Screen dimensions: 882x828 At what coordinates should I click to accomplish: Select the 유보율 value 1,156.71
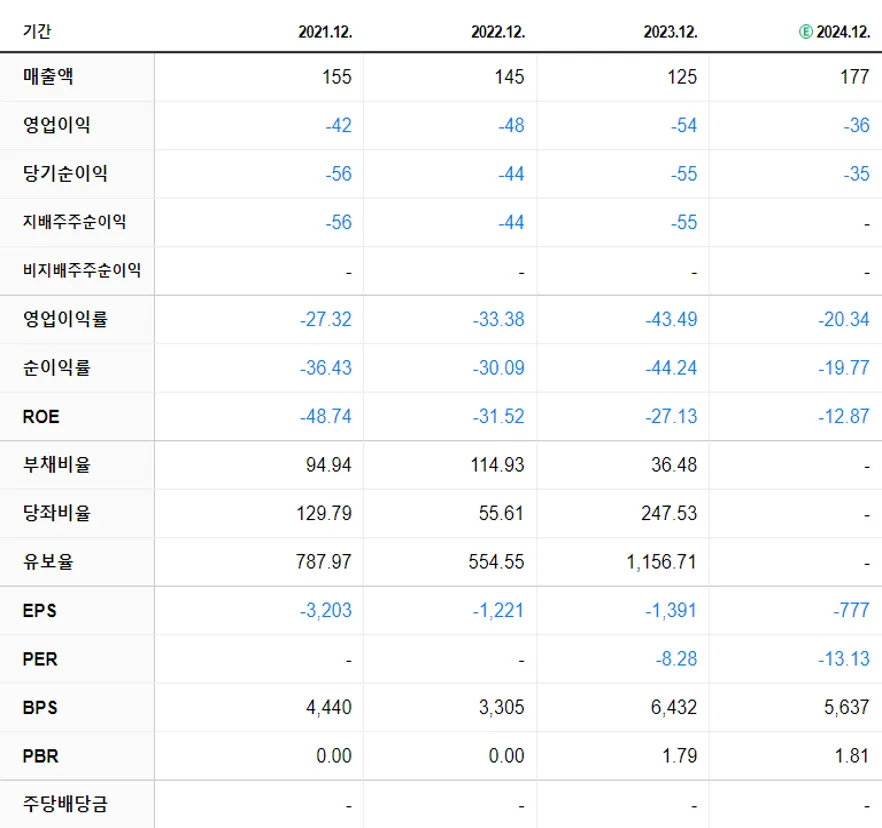[662, 562]
